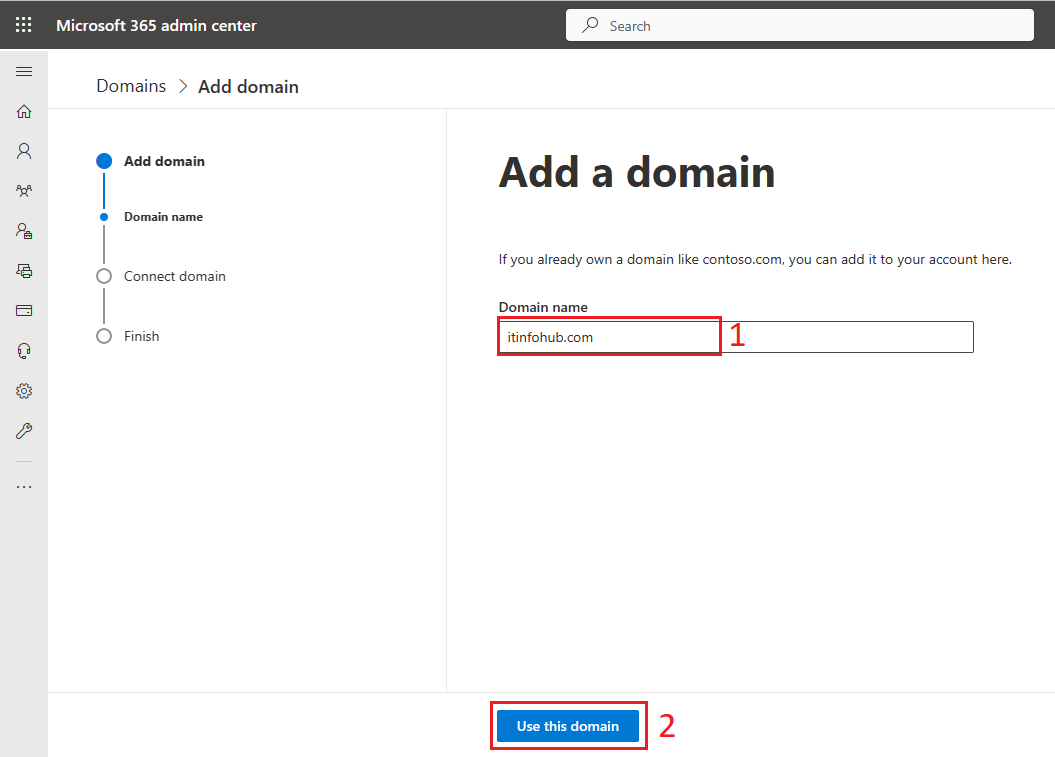Viewport: 1055px width, 757px height.
Task: Click the Use this domain button
Action: (x=568, y=726)
